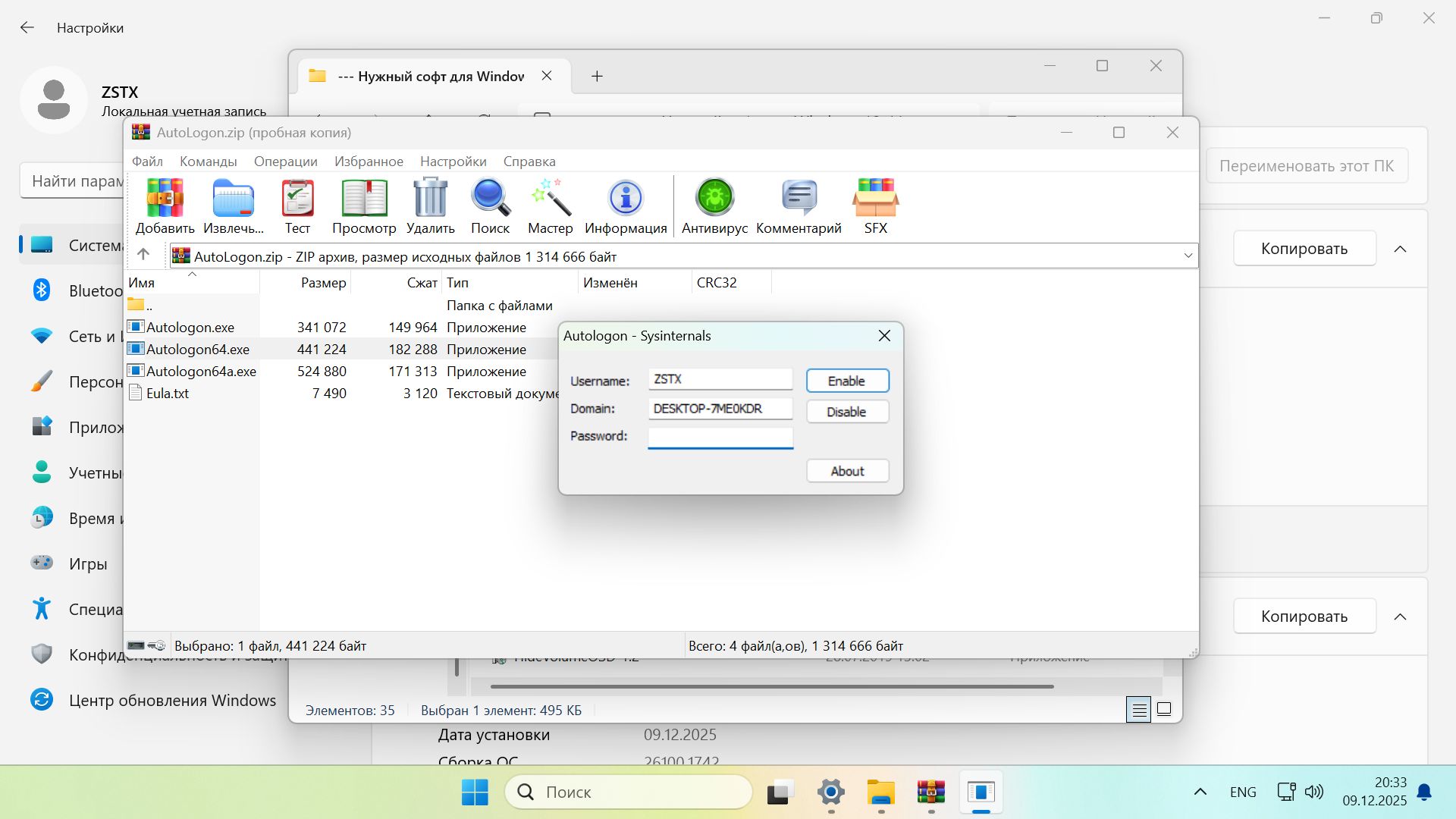Screen dimensions: 1456x819
Task: Collapse the lower Копировать section chevron
Action: click(1400, 617)
